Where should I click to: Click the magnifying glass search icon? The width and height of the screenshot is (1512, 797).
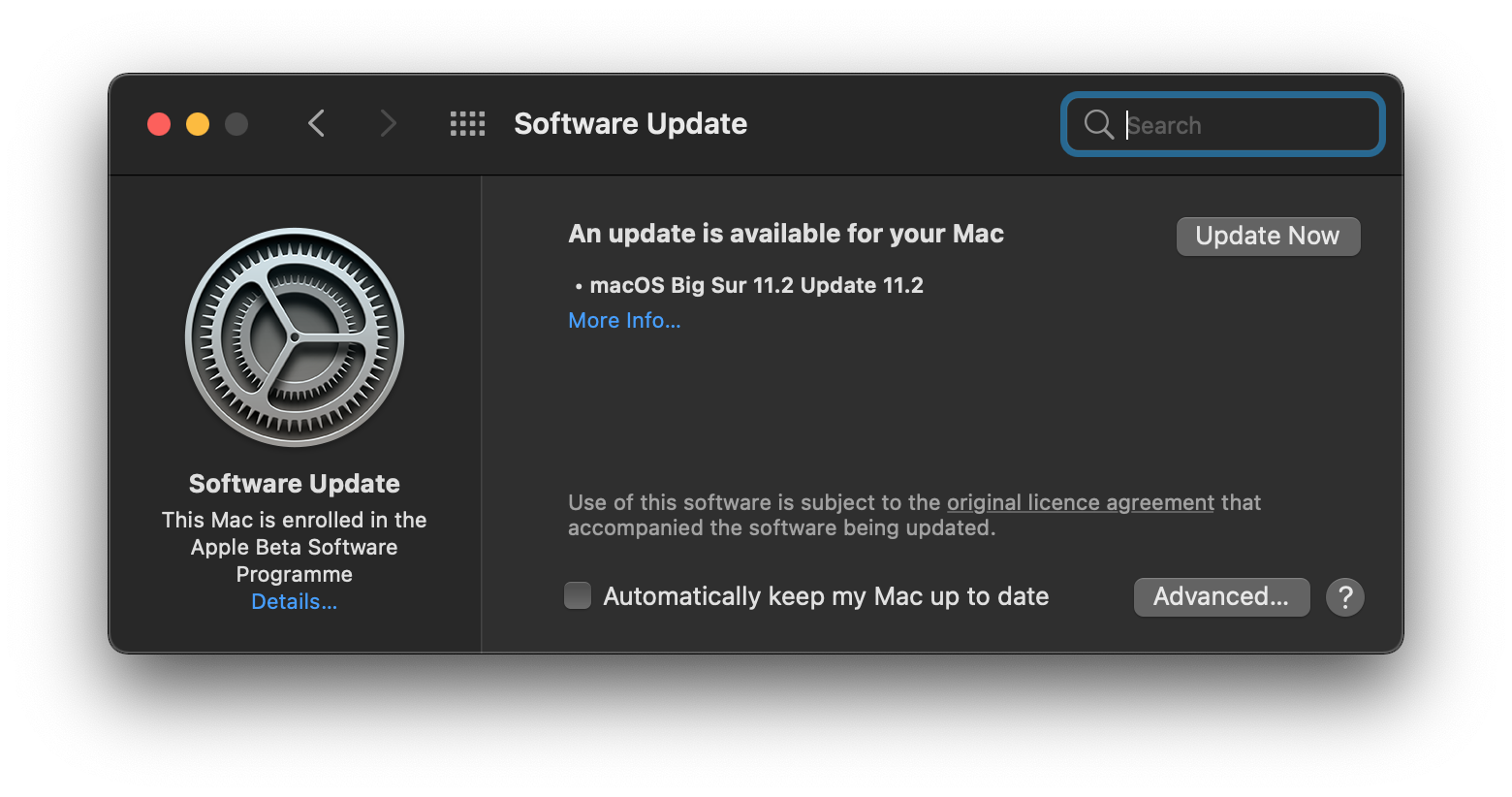1098,124
